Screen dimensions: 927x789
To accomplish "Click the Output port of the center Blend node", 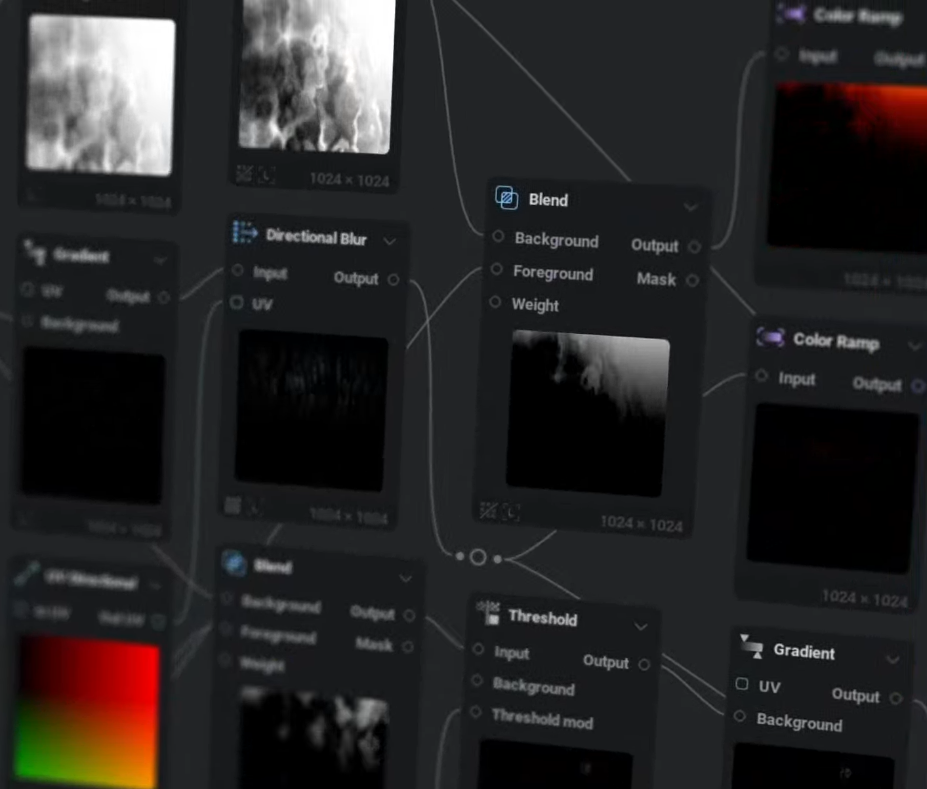I will [695, 246].
